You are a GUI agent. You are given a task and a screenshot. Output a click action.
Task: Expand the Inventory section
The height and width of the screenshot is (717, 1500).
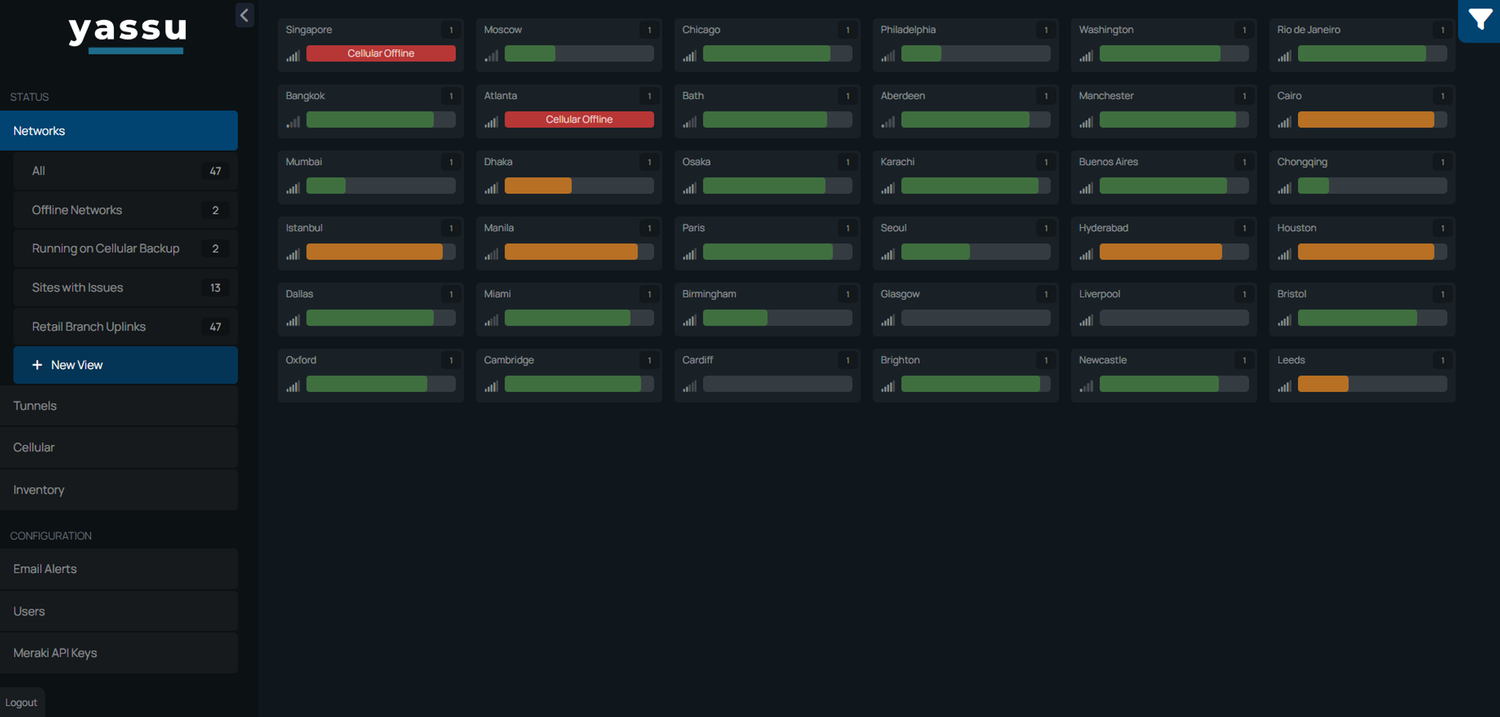[118, 490]
